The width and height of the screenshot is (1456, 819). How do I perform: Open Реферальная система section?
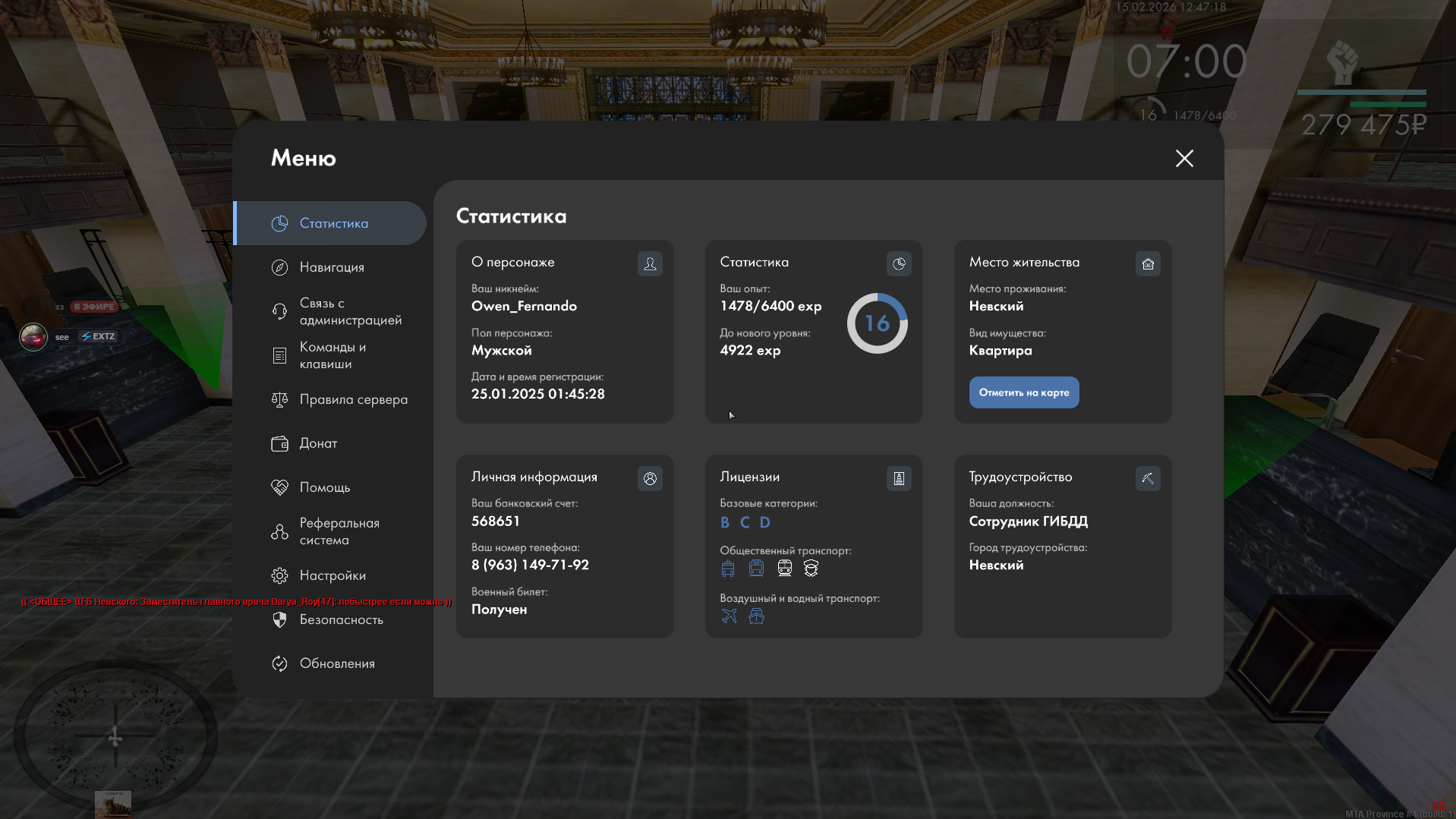click(339, 531)
